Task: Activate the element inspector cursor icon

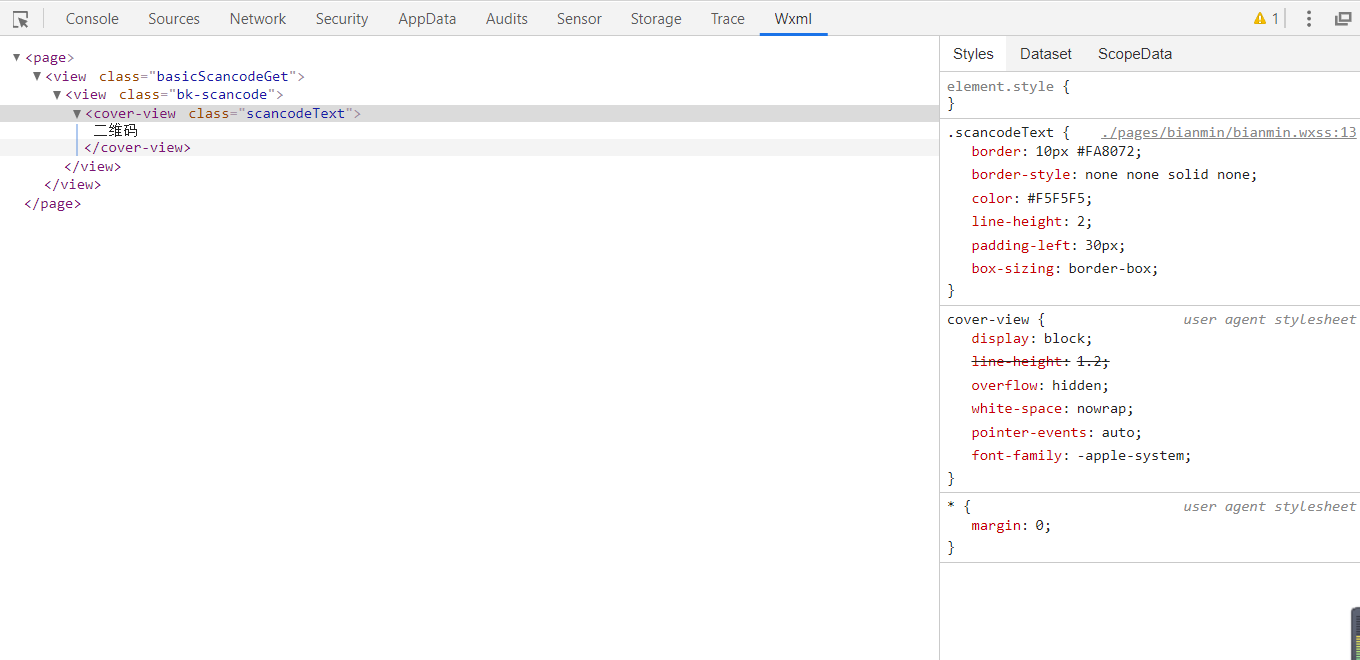Action: coord(20,19)
